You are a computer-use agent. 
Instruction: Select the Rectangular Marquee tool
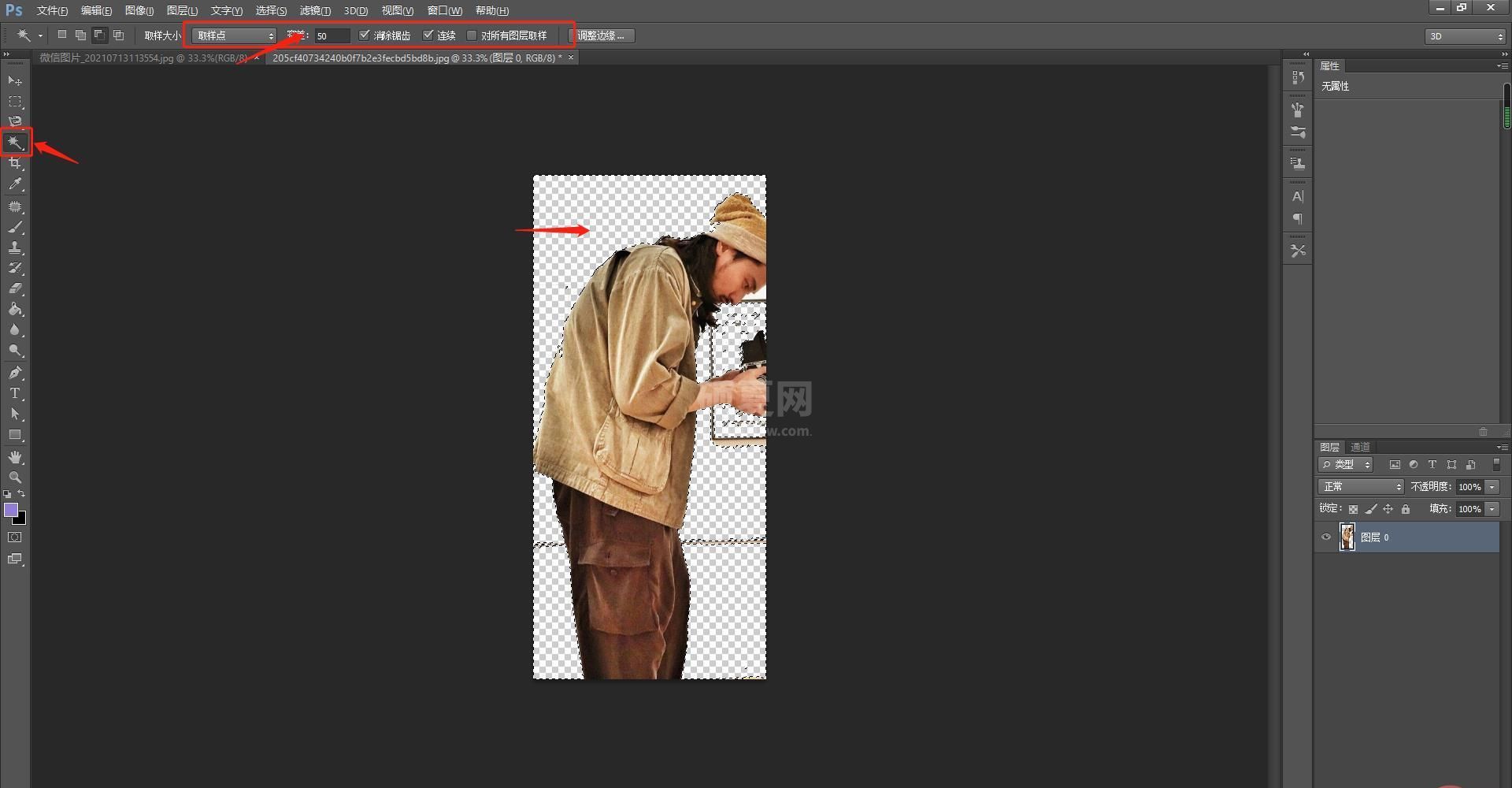15,102
